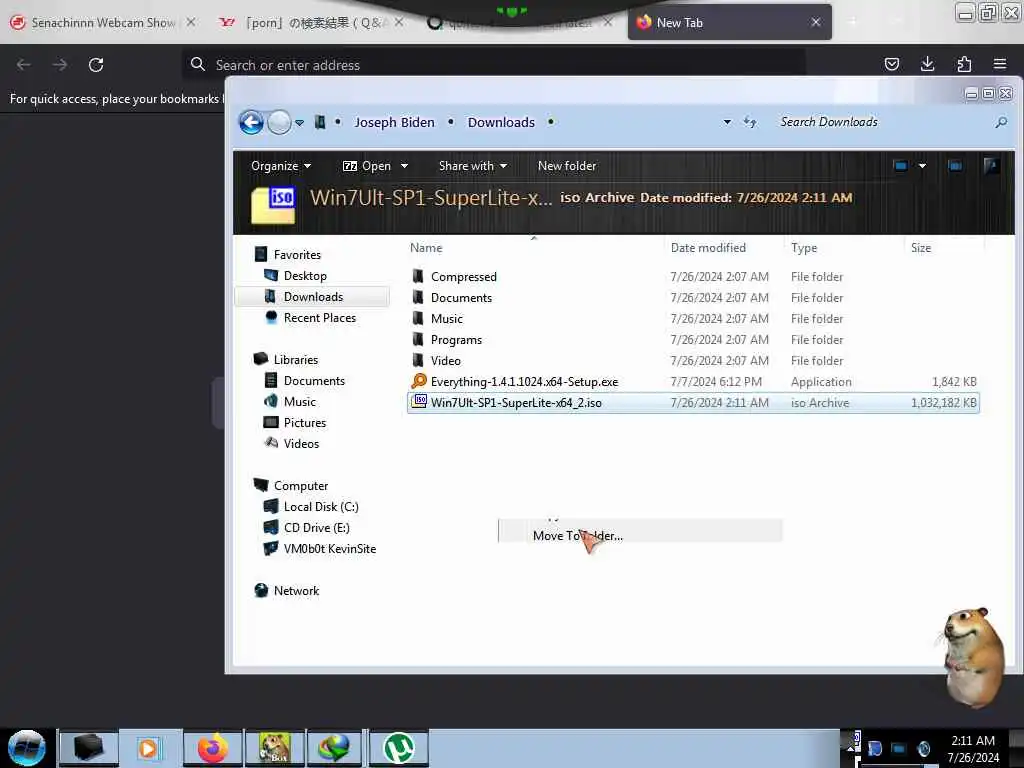Open the Firefox extensions icon
Viewport: 1024px width, 768px height.
point(964,64)
